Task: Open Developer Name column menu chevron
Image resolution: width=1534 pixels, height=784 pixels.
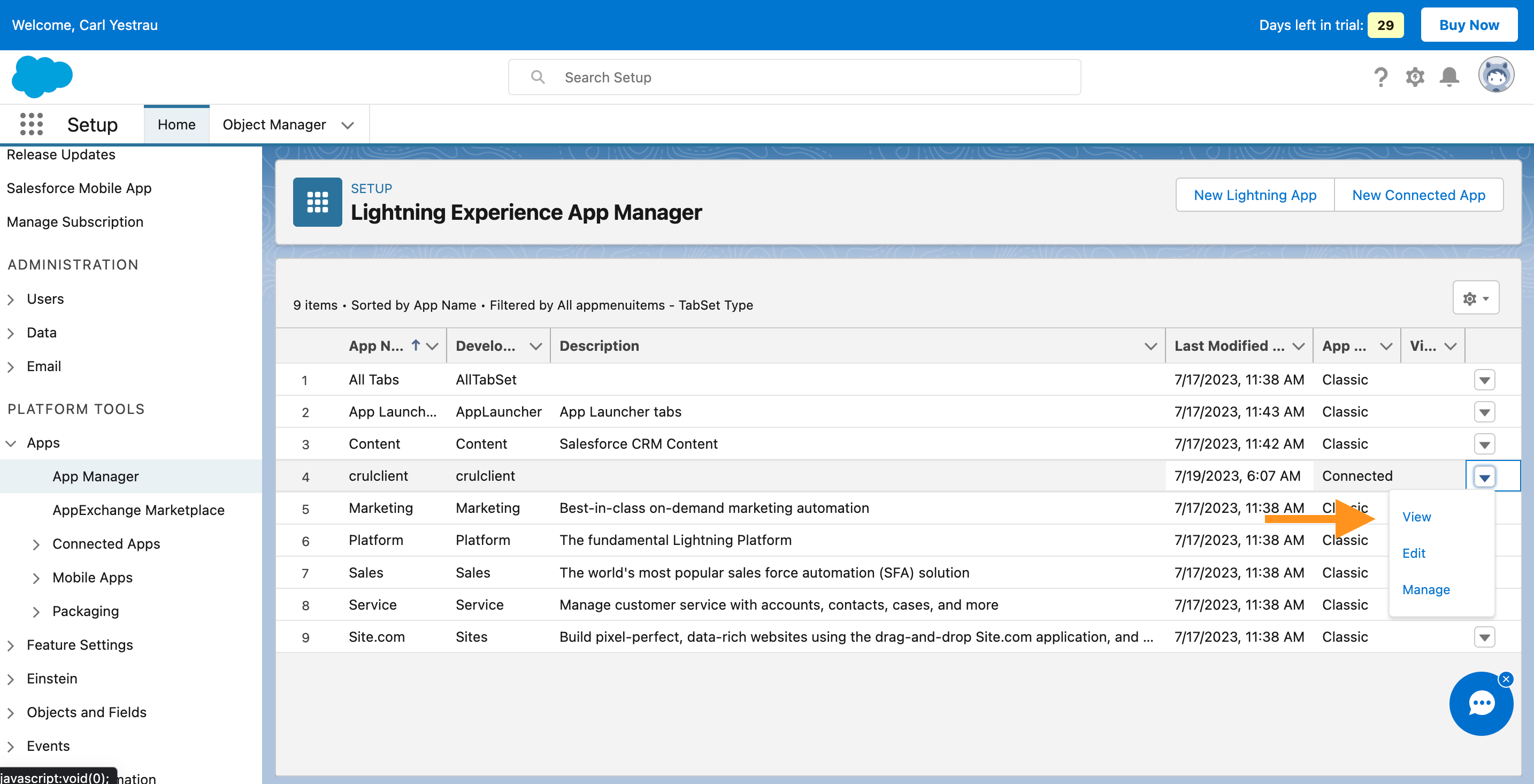Action: coord(536,346)
